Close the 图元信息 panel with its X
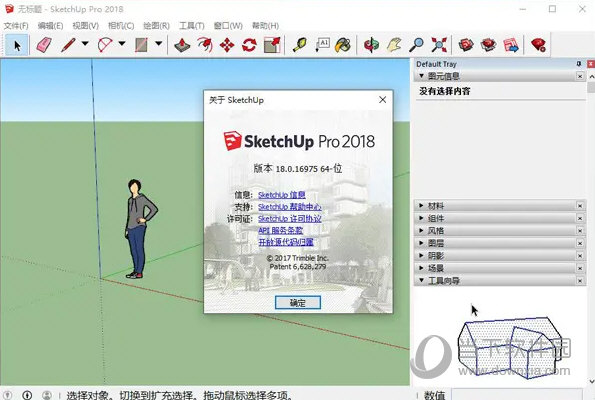595x400 pixels. [x=580, y=76]
